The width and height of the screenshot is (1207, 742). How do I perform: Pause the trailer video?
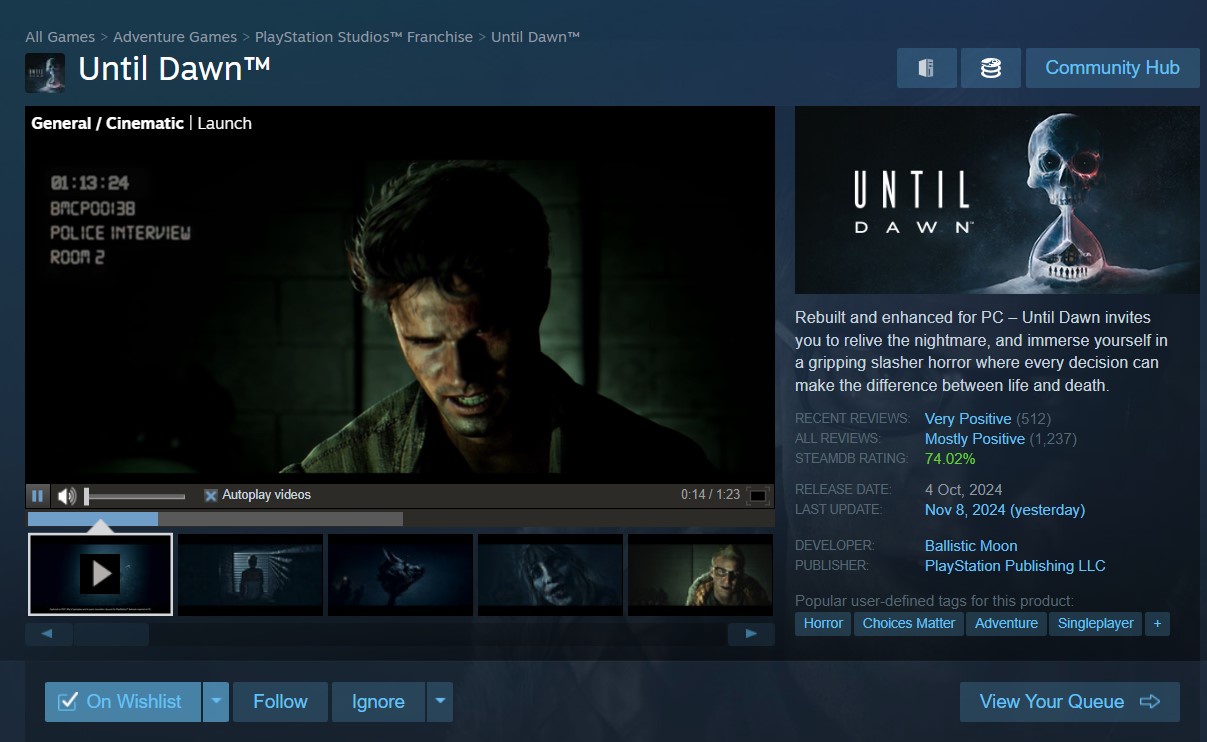[x=38, y=496]
